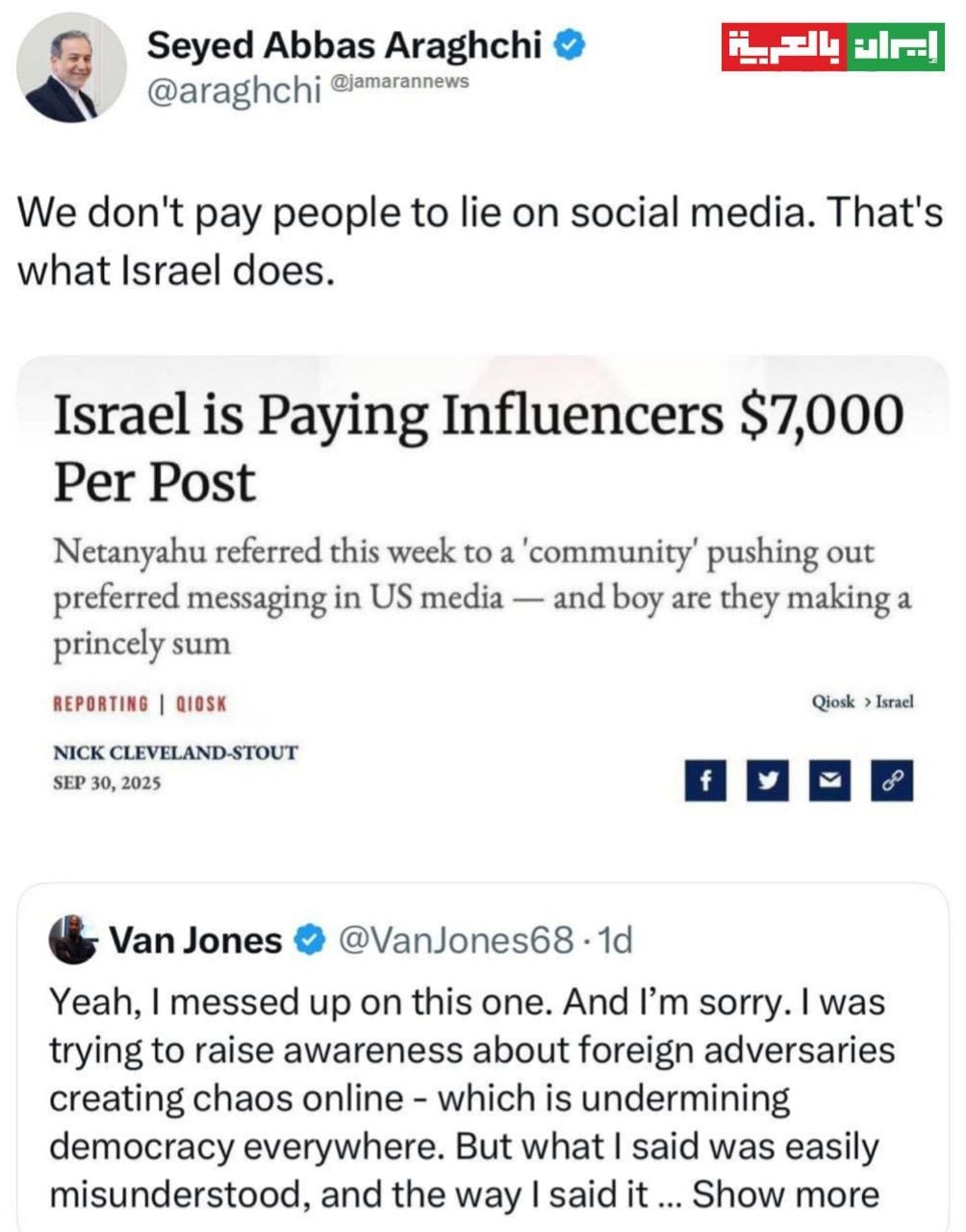Open the @VanJones68 handle

click(x=458, y=939)
